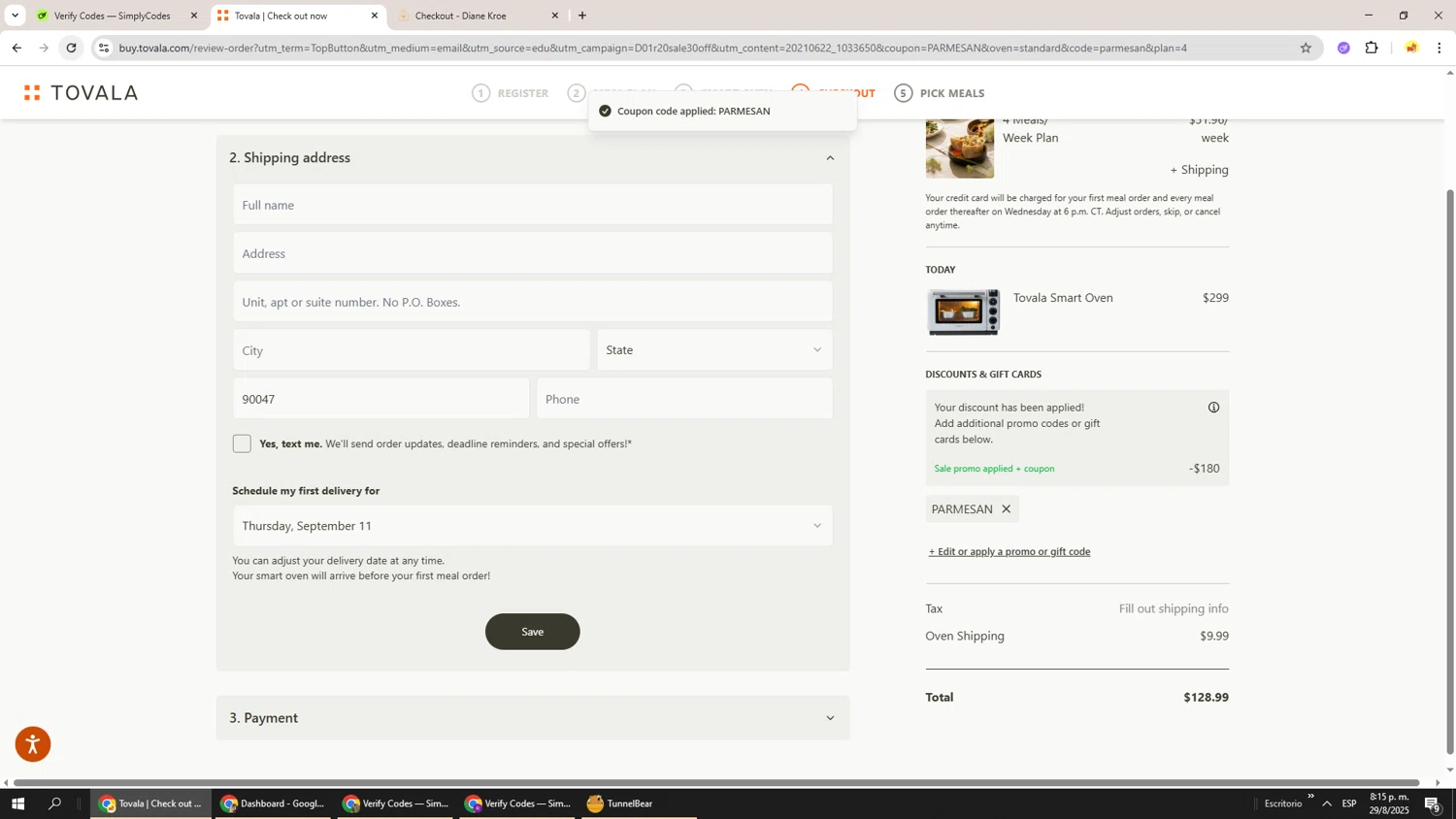Open the Dashboard Google Chrome taskbar window
Viewport: 1456px width, 819px height.
tap(273, 803)
